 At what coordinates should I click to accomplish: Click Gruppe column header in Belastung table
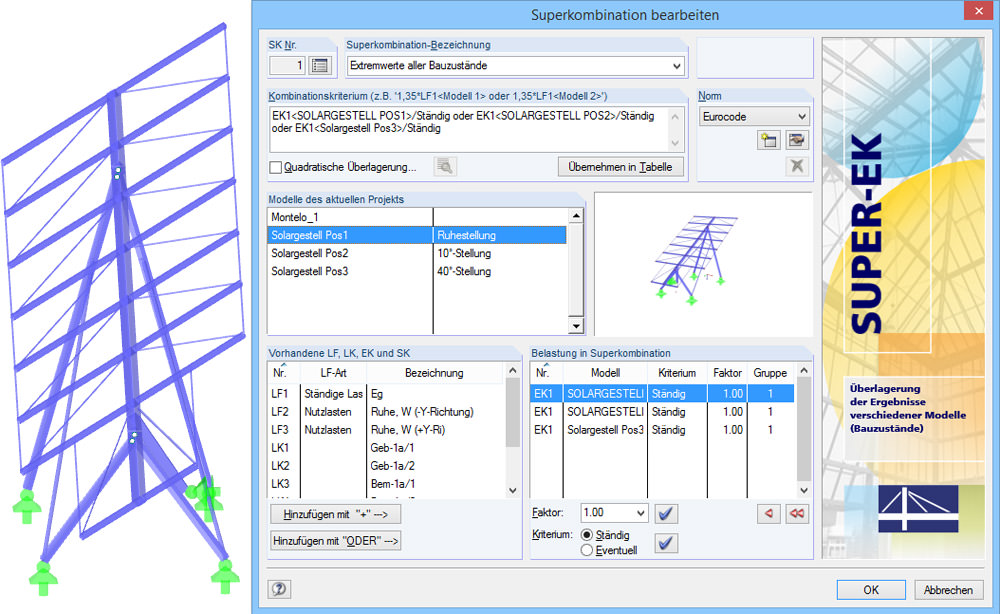coord(770,373)
